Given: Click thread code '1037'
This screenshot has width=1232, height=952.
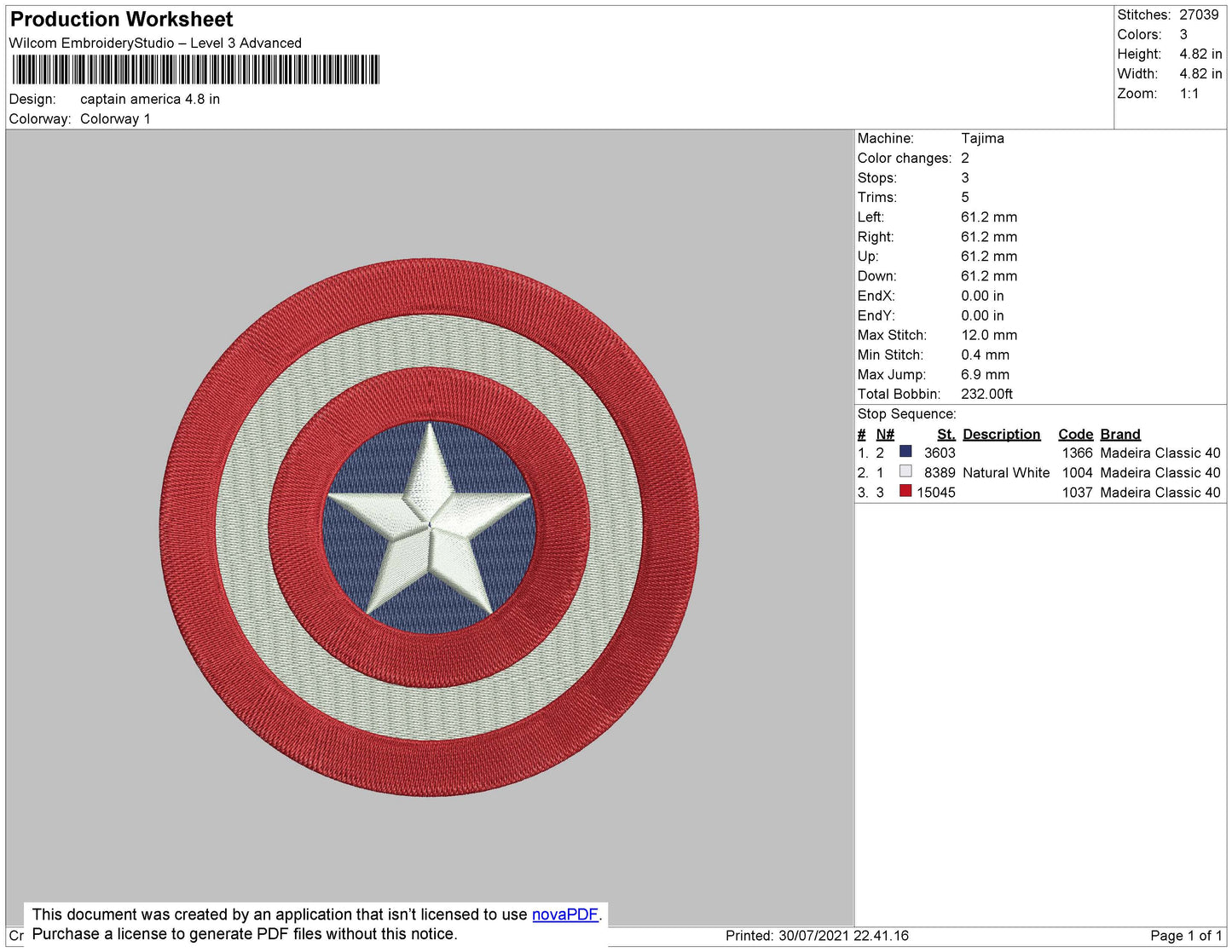Looking at the screenshot, I should tap(1077, 493).
